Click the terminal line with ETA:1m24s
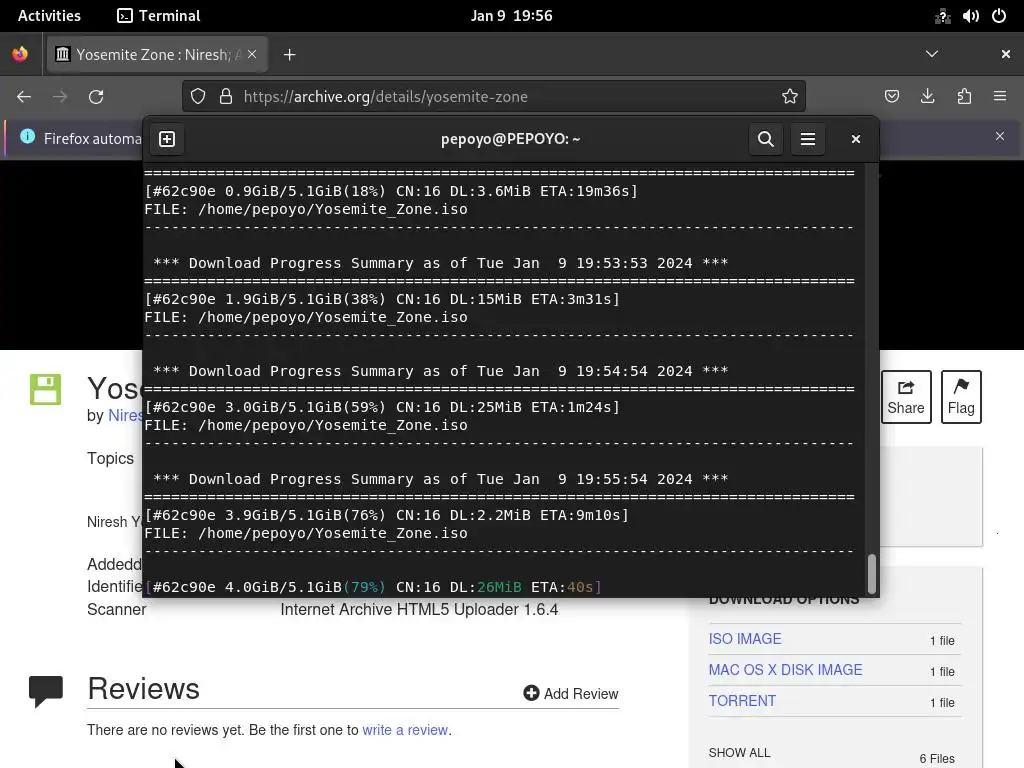This screenshot has width=1024, height=768. (x=382, y=407)
